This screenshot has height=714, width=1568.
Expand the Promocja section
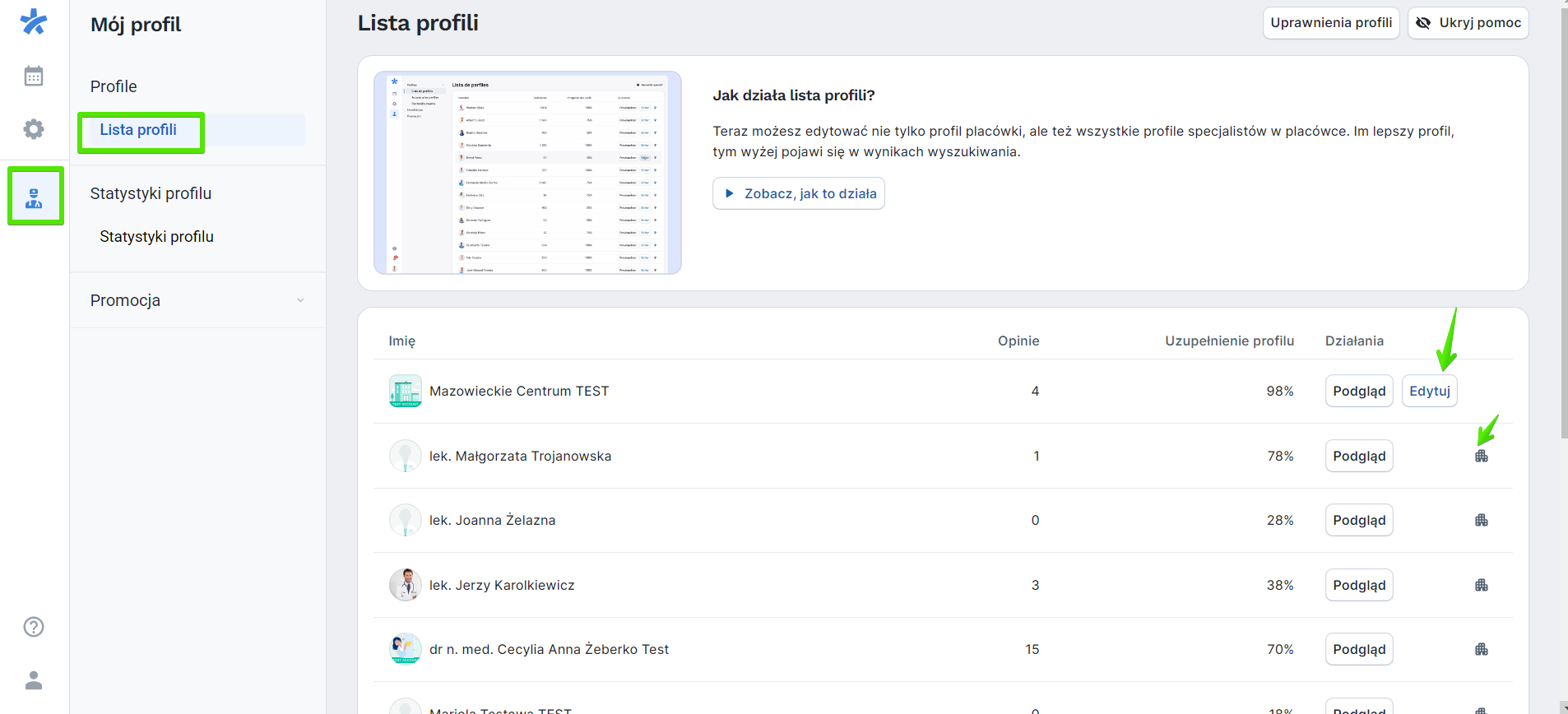197,300
